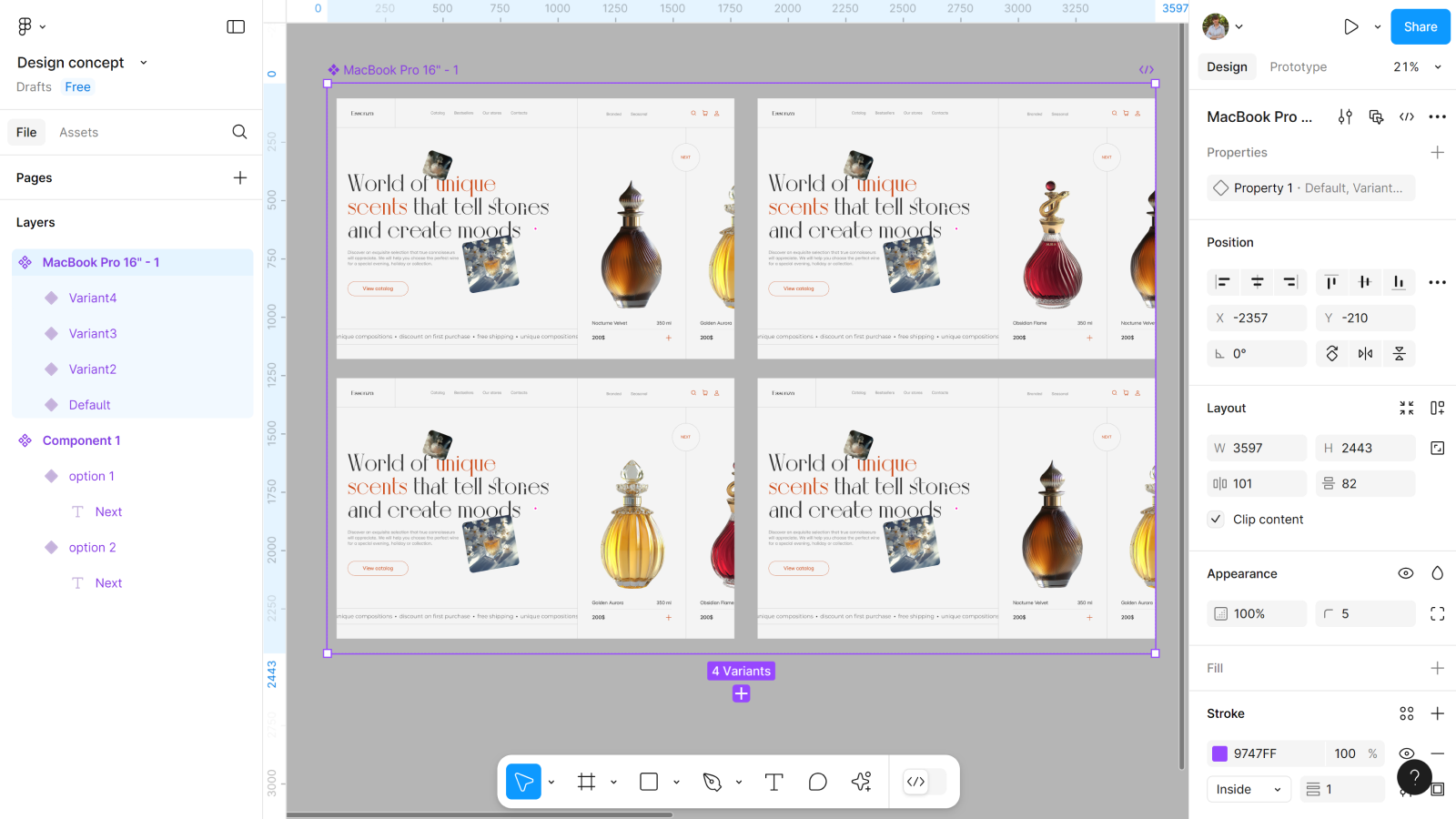Click the Present play icon
This screenshot has height=819, width=1456.
pos(1350,27)
